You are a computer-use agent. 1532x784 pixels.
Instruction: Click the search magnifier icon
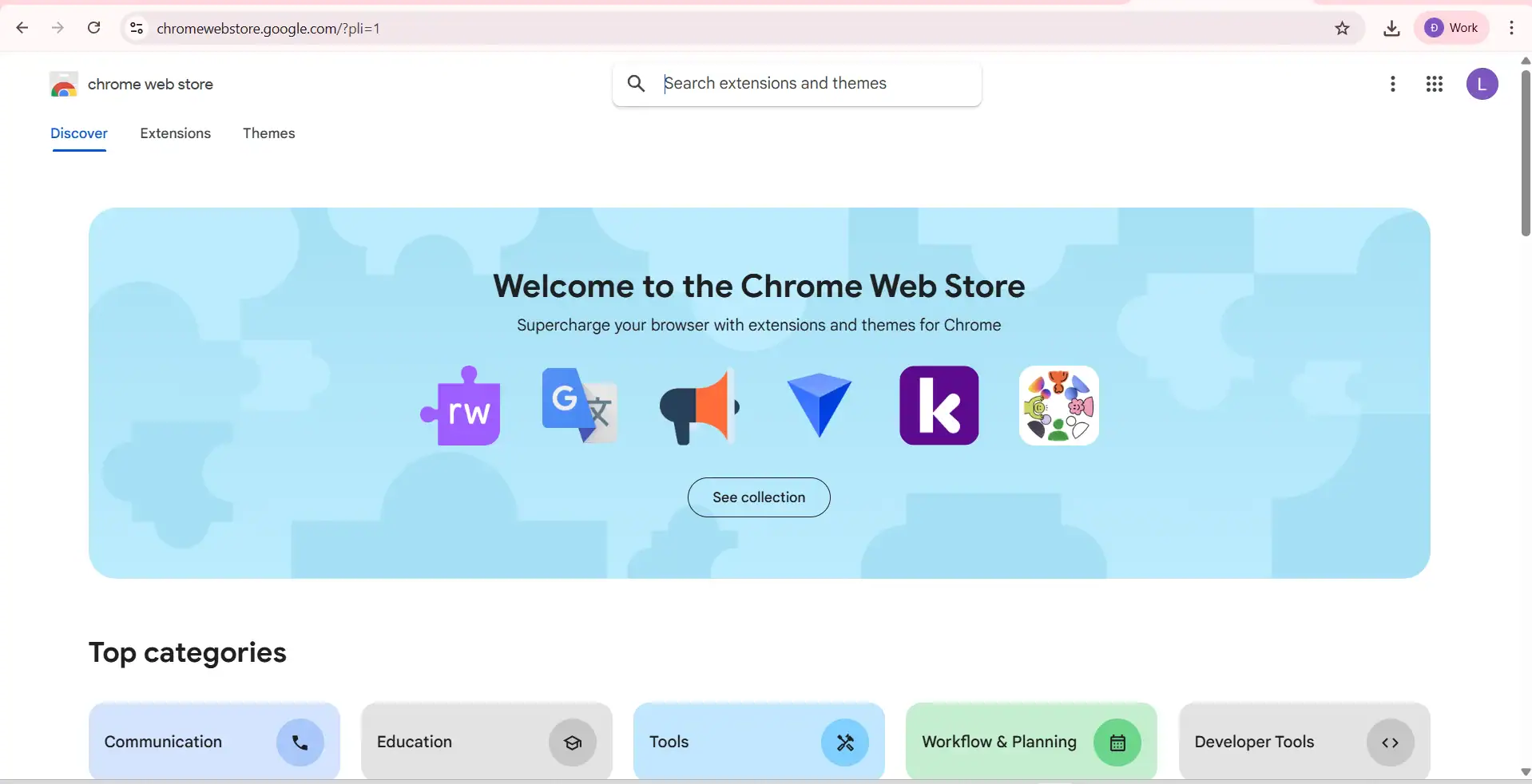(x=636, y=83)
